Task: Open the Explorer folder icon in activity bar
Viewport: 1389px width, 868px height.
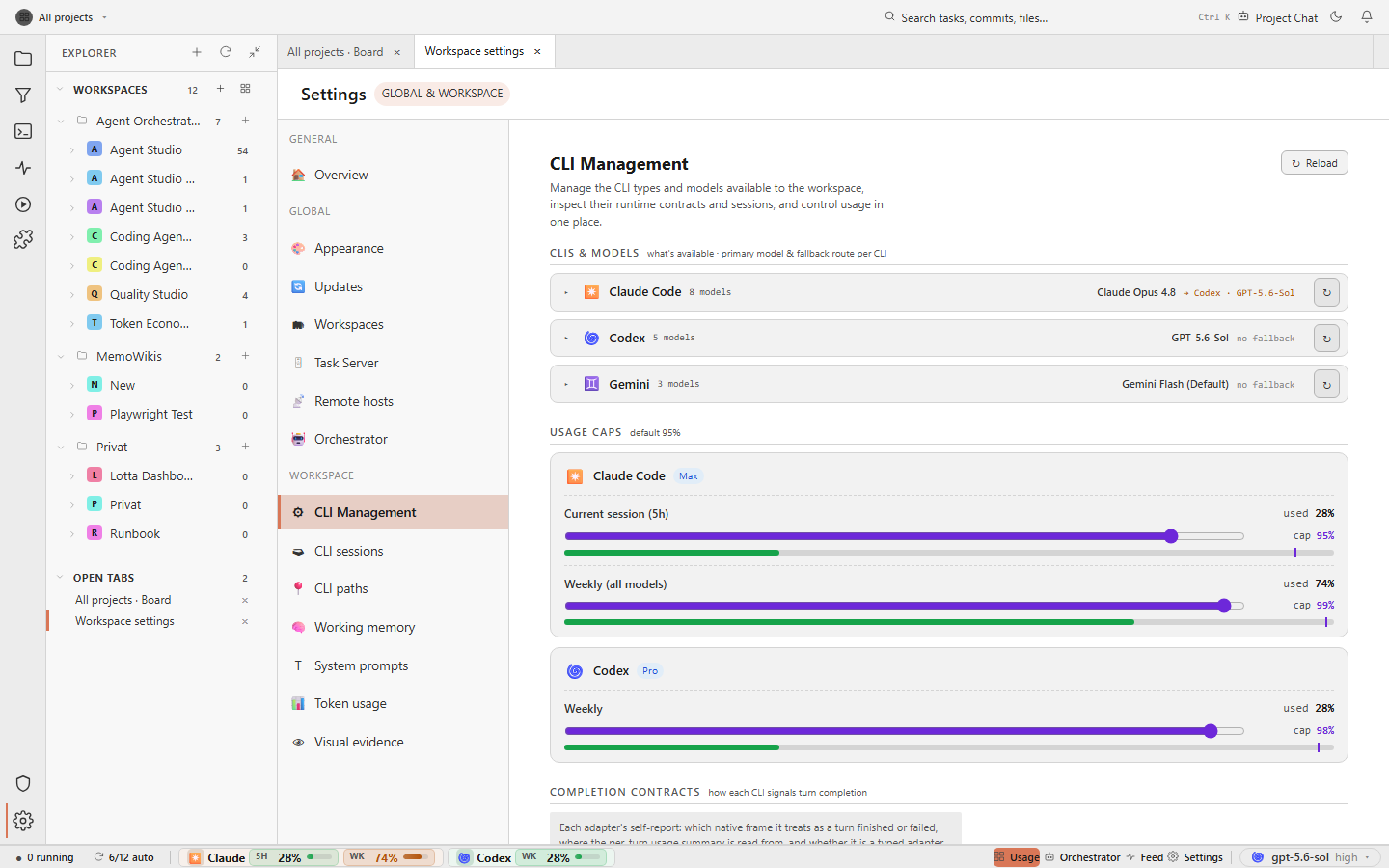Action: [x=23, y=59]
